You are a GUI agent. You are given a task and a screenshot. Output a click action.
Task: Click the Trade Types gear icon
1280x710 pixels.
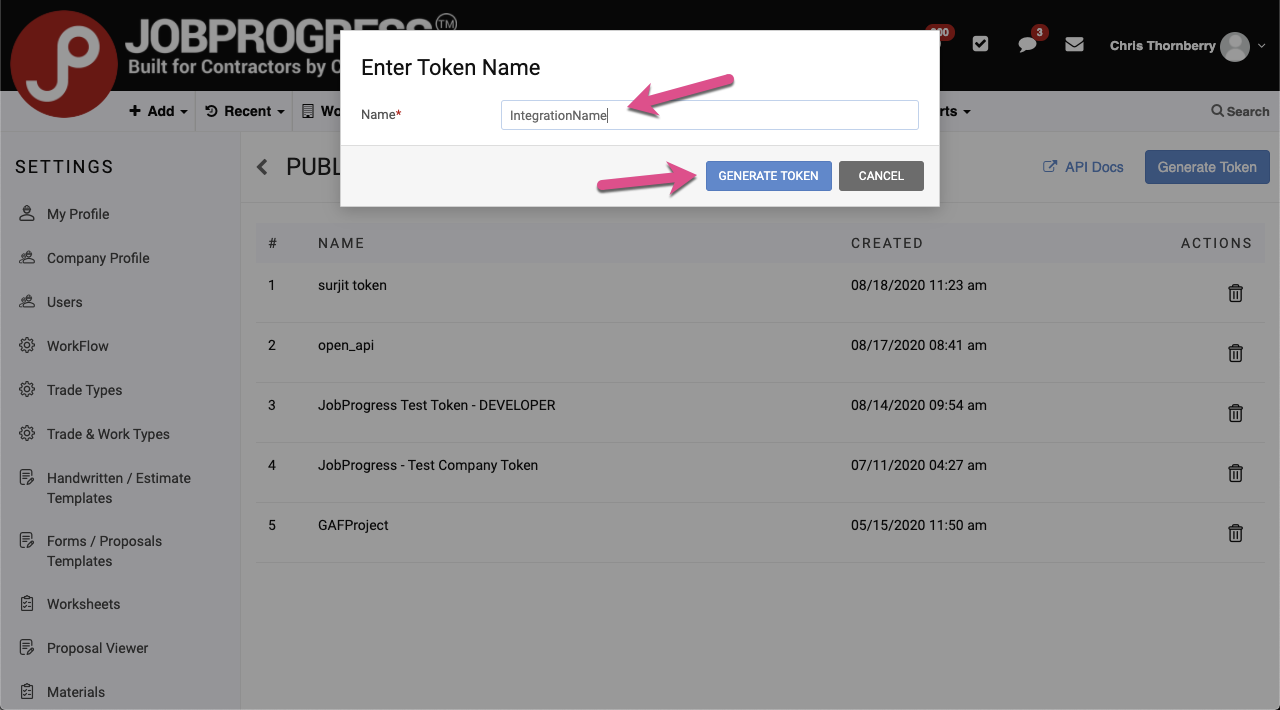pos(27,389)
